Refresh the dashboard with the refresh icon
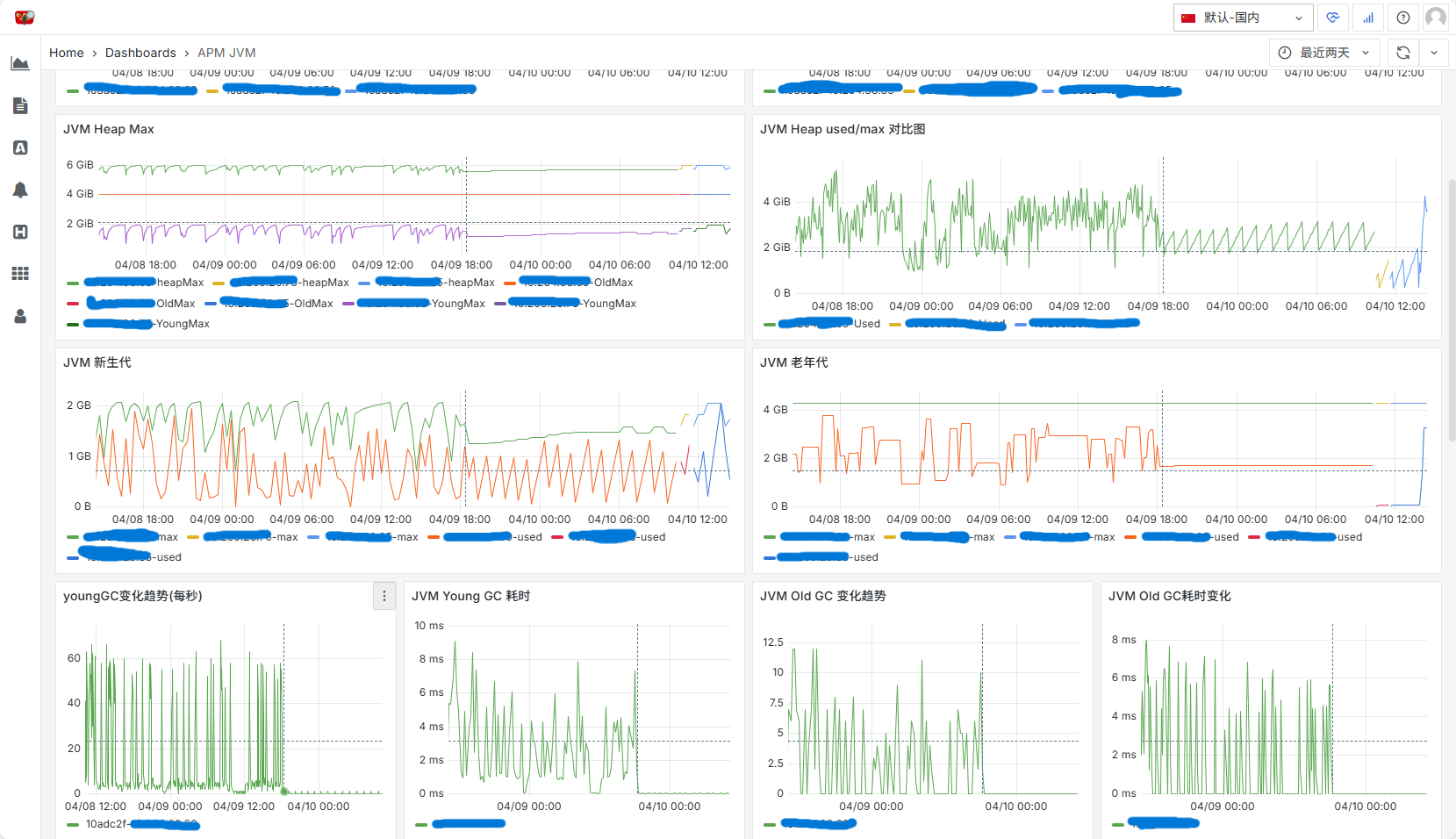This screenshot has width=1456, height=839. (x=1403, y=53)
